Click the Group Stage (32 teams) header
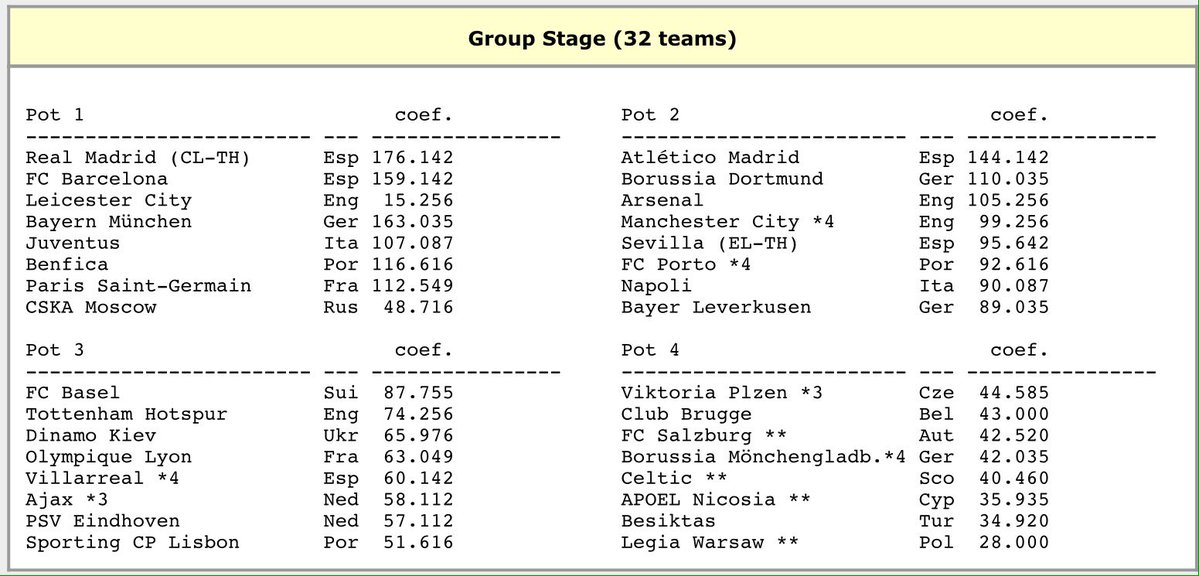 click(602, 38)
